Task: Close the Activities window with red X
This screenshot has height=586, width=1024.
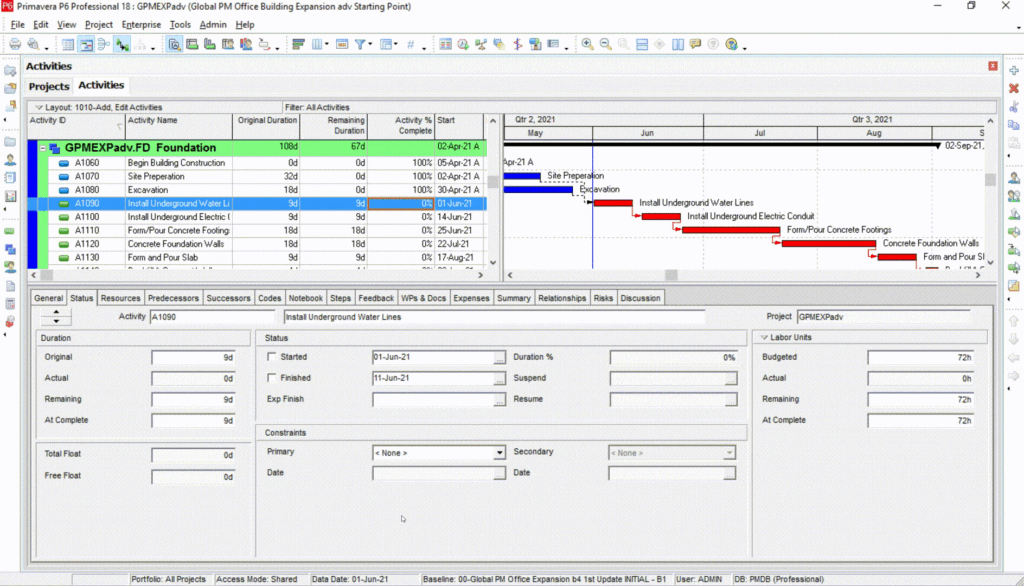Action: coord(993,66)
